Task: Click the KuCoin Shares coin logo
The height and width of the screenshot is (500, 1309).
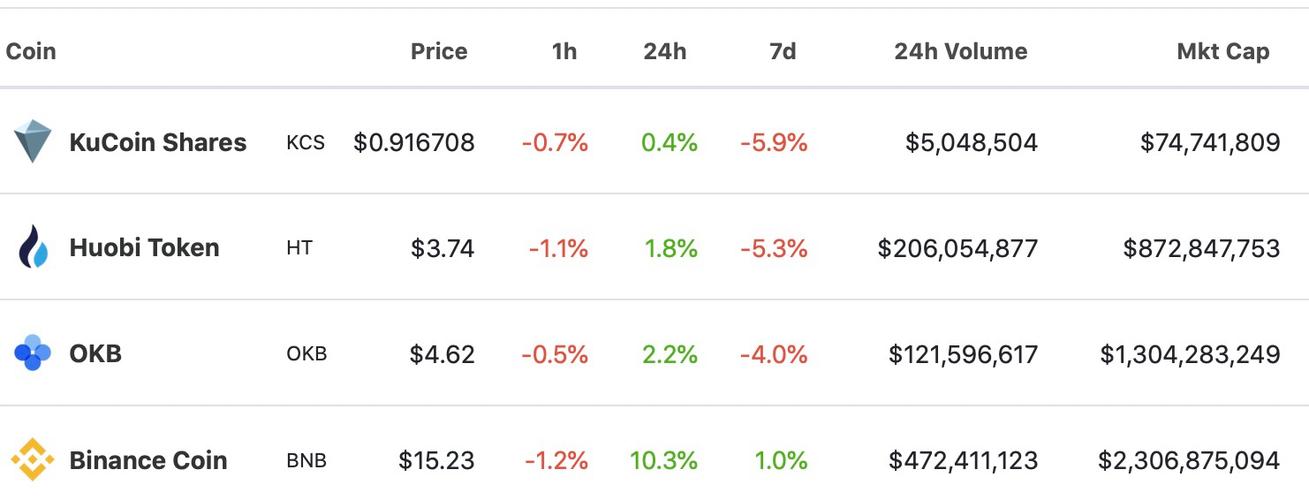Action: point(32,142)
